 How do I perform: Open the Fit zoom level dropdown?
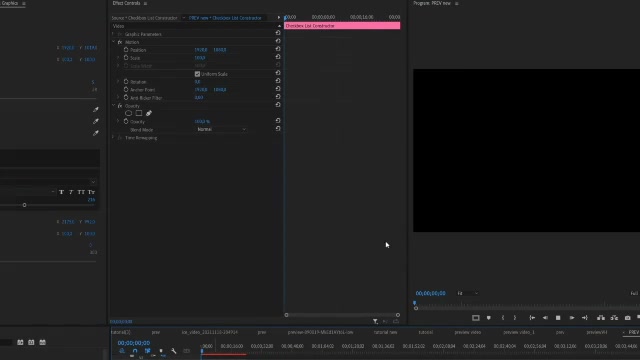click(x=467, y=293)
